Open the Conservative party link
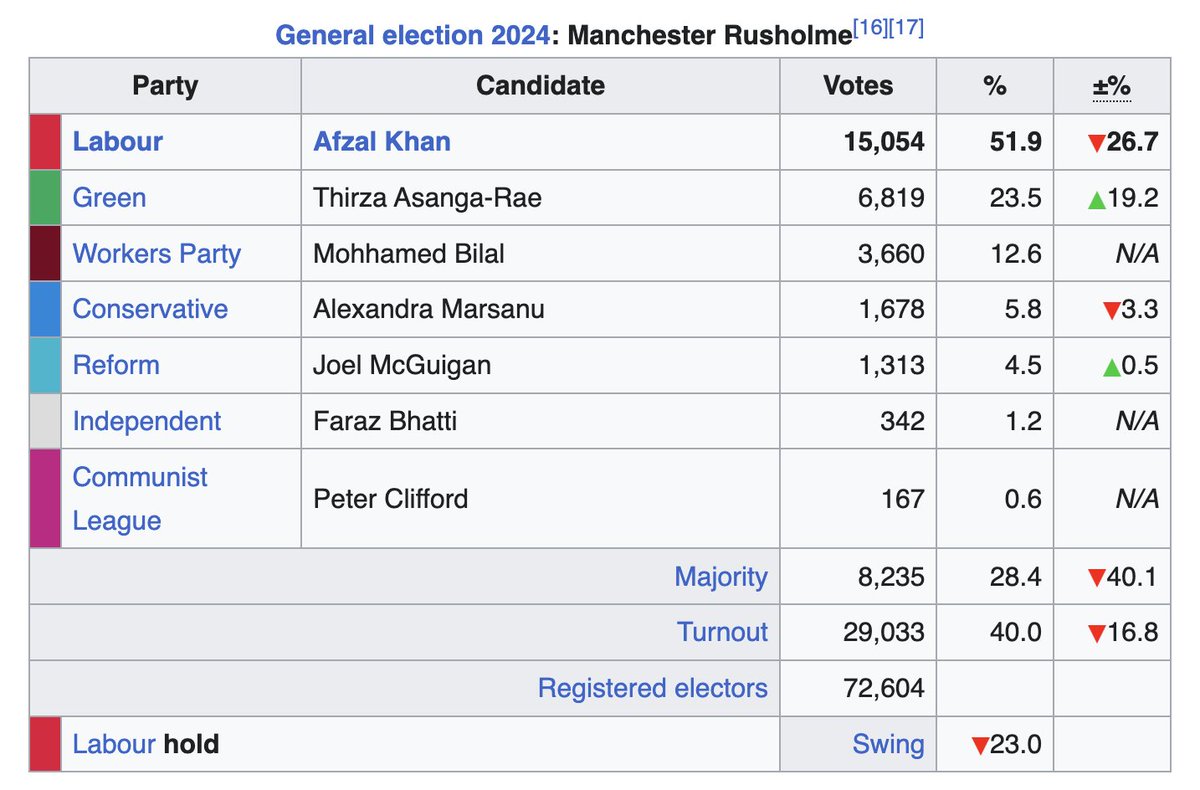The image size is (1200, 790). (x=150, y=309)
